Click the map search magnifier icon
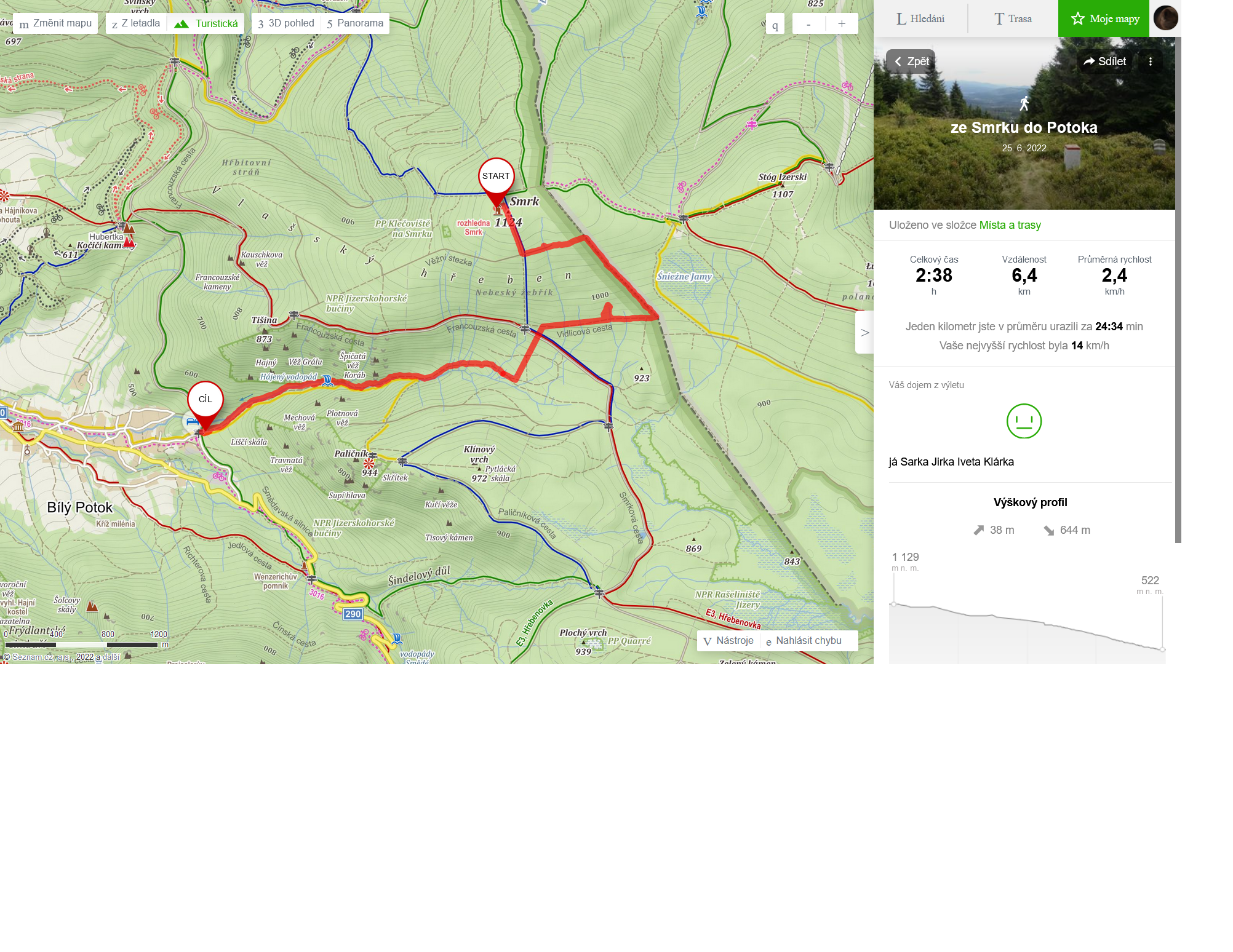1233x952 pixels. pyautogui.click(x=775, y=25)
